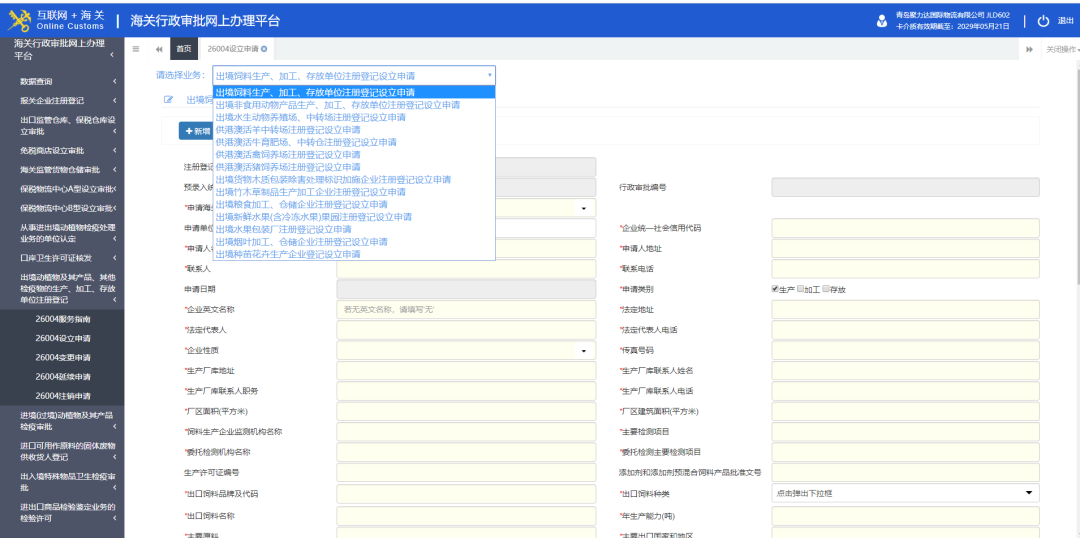Click the user account avatar icon
Image resolution: width=1080 pixels, height=538 pixels.
pos(882,21)
